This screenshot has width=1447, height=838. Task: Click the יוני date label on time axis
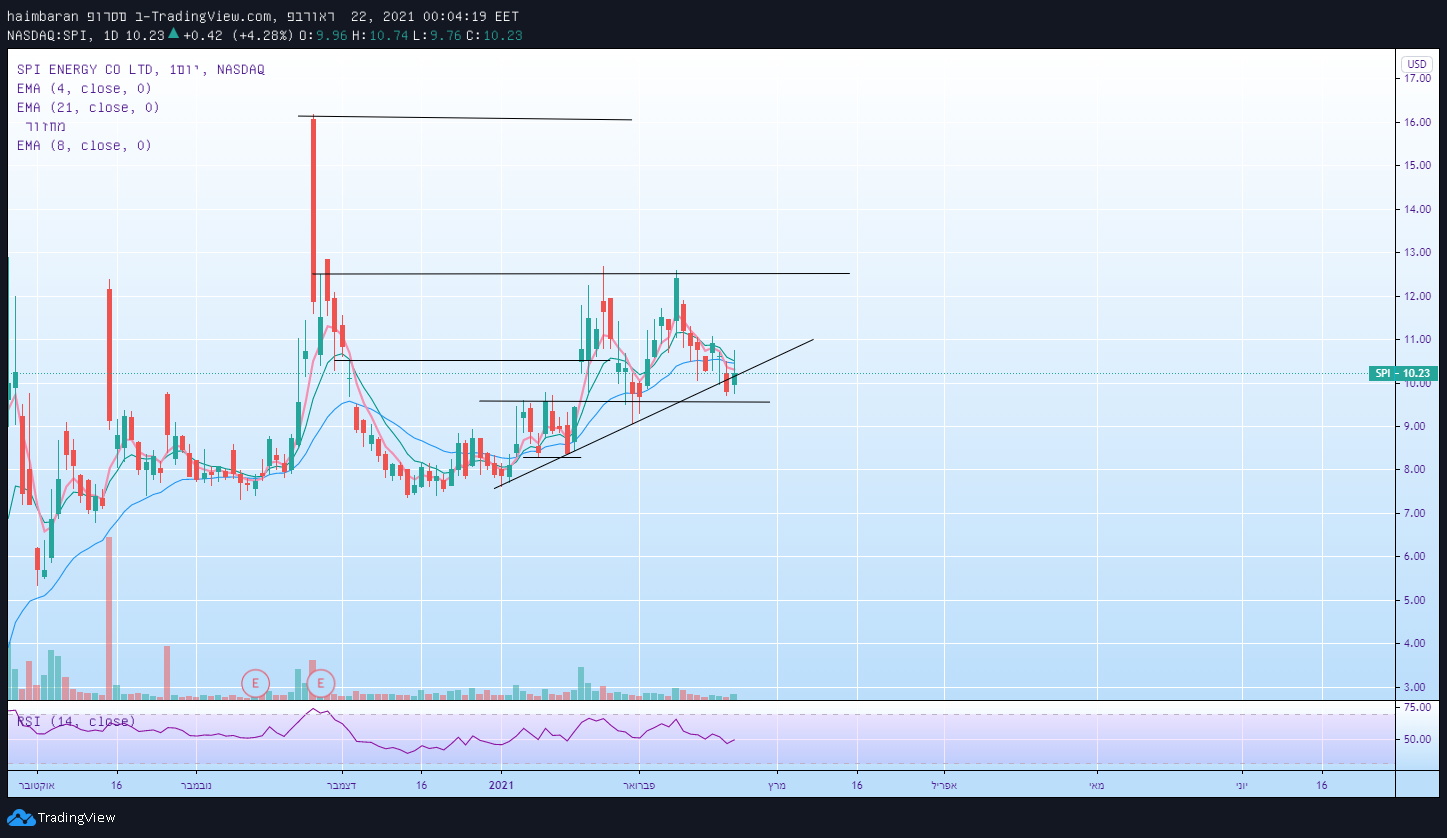coord(1241,785)
